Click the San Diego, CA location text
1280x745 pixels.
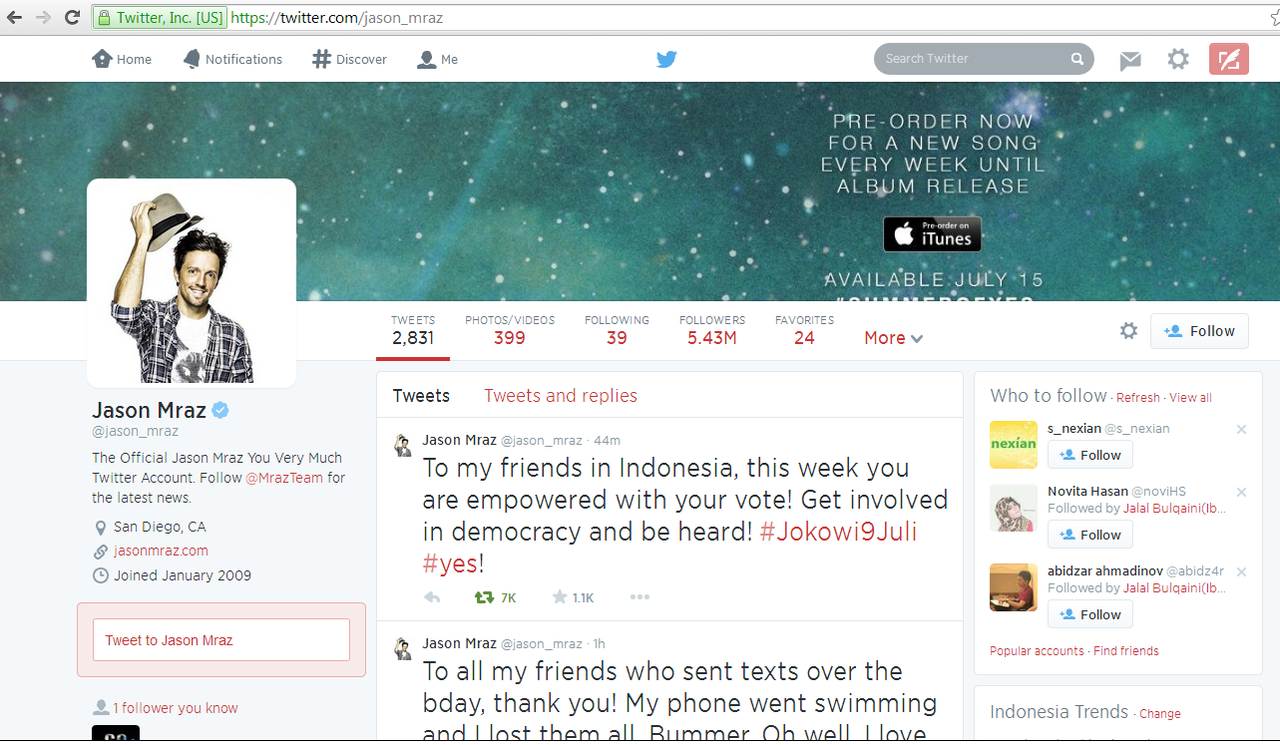click(x=160, y=527)
